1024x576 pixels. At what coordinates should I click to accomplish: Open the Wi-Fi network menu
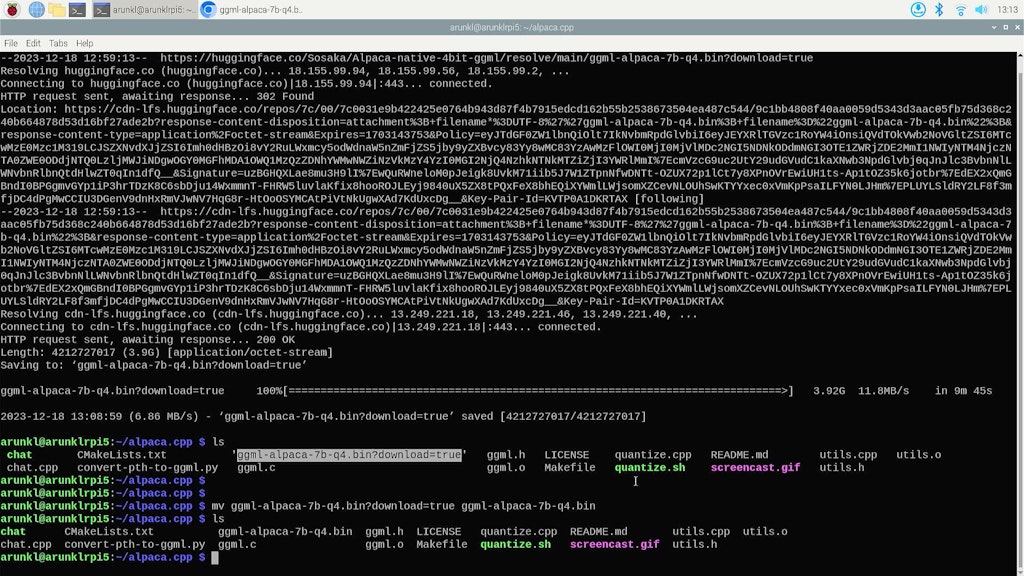[x=960, y=10]
